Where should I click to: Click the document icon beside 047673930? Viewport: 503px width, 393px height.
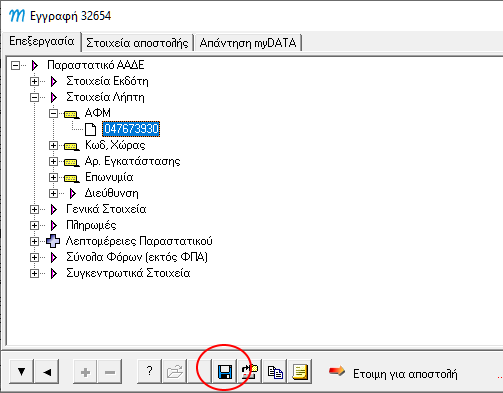pos(90,129)
